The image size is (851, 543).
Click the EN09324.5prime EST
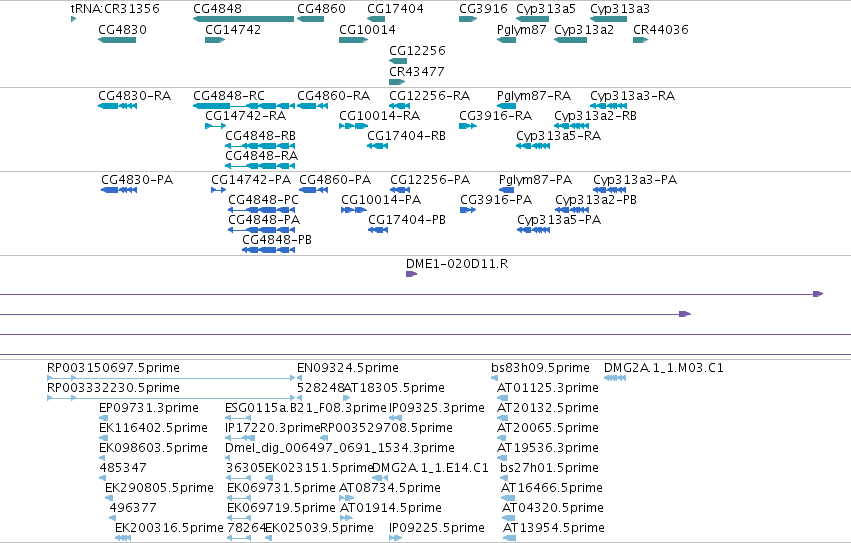(300, 378)
